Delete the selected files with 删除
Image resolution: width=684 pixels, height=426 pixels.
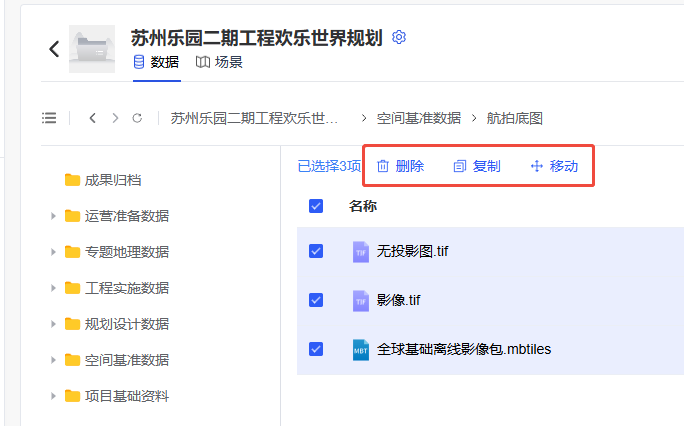pyautogui.click(x=400, y=166)
